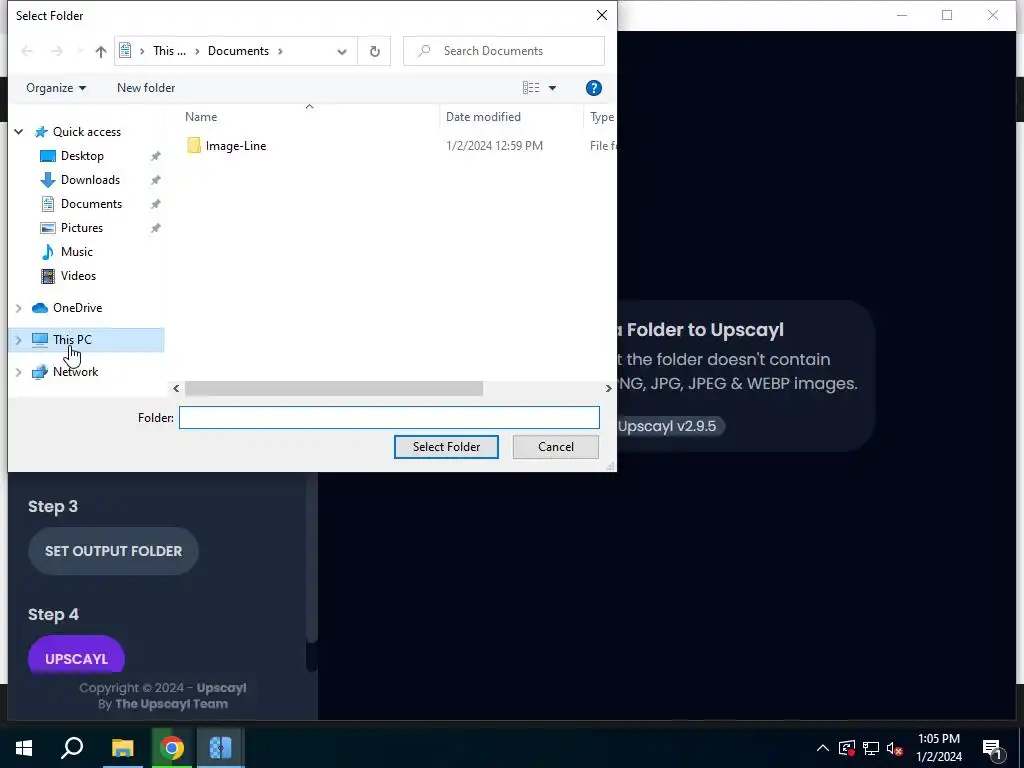Unpin Desktop using its pin icon
1024x768 pixels.
[x=155, y=156]
